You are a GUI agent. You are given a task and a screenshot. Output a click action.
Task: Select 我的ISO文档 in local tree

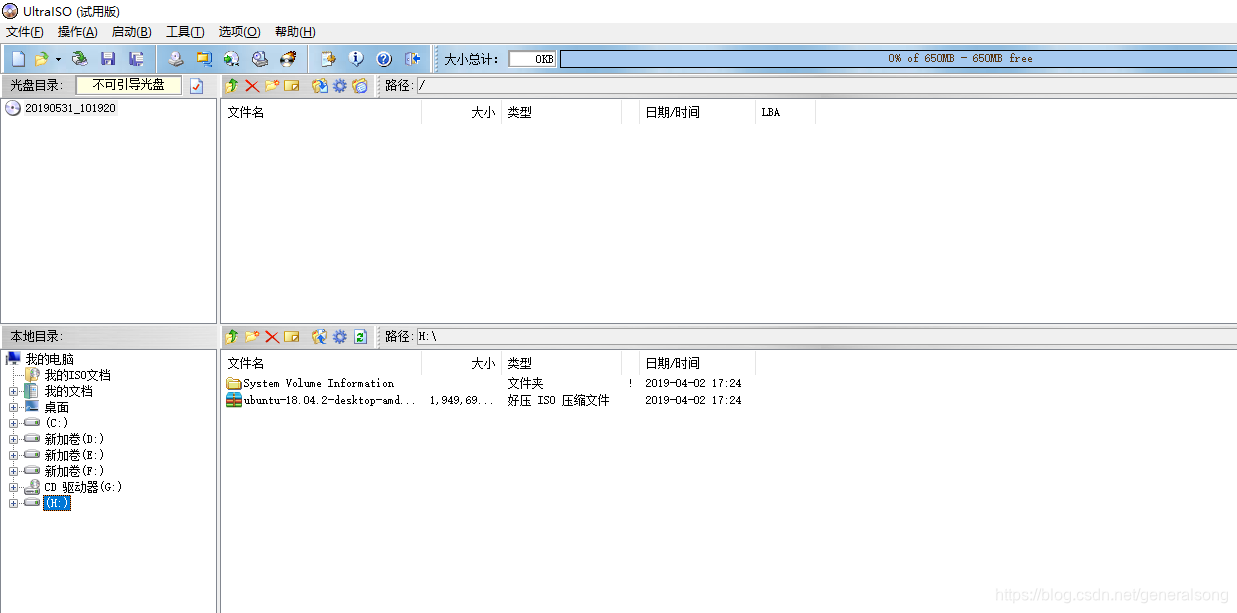click(78, 375)
